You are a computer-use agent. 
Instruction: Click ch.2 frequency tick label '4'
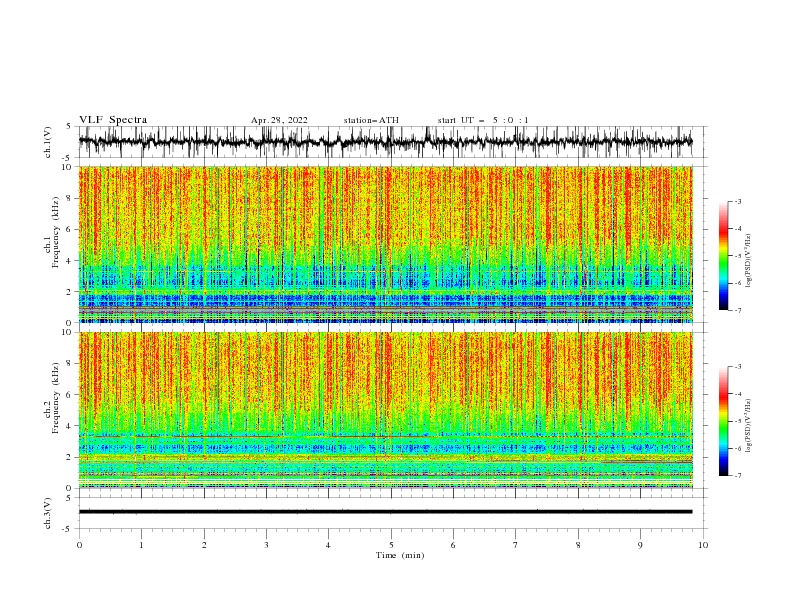(71, 426)
